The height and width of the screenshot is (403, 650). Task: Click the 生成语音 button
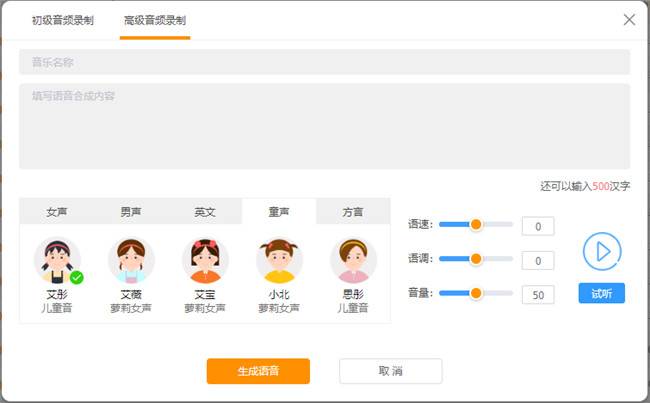pos(258,371)
